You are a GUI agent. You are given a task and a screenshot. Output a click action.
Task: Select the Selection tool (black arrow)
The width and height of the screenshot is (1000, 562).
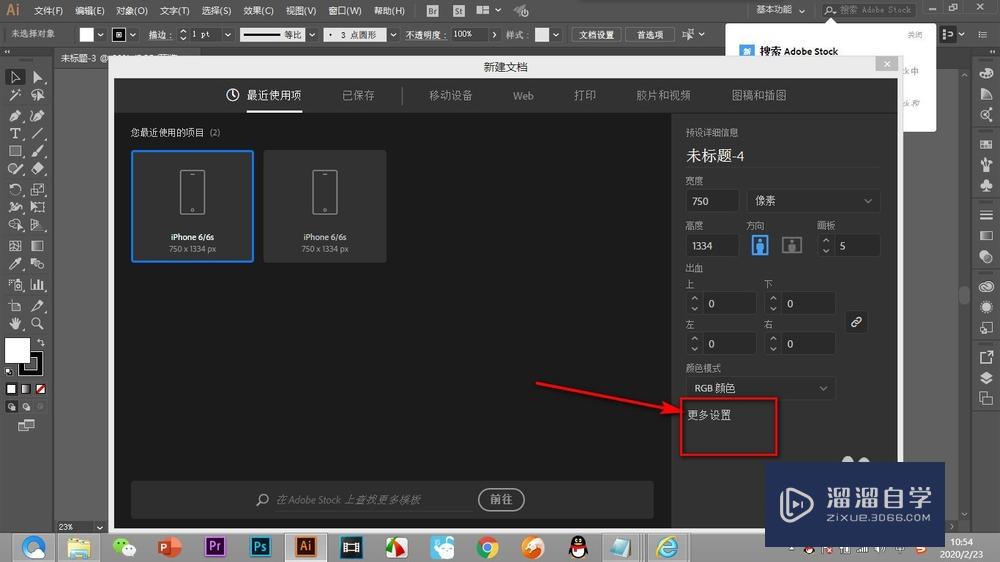point(15,77)
